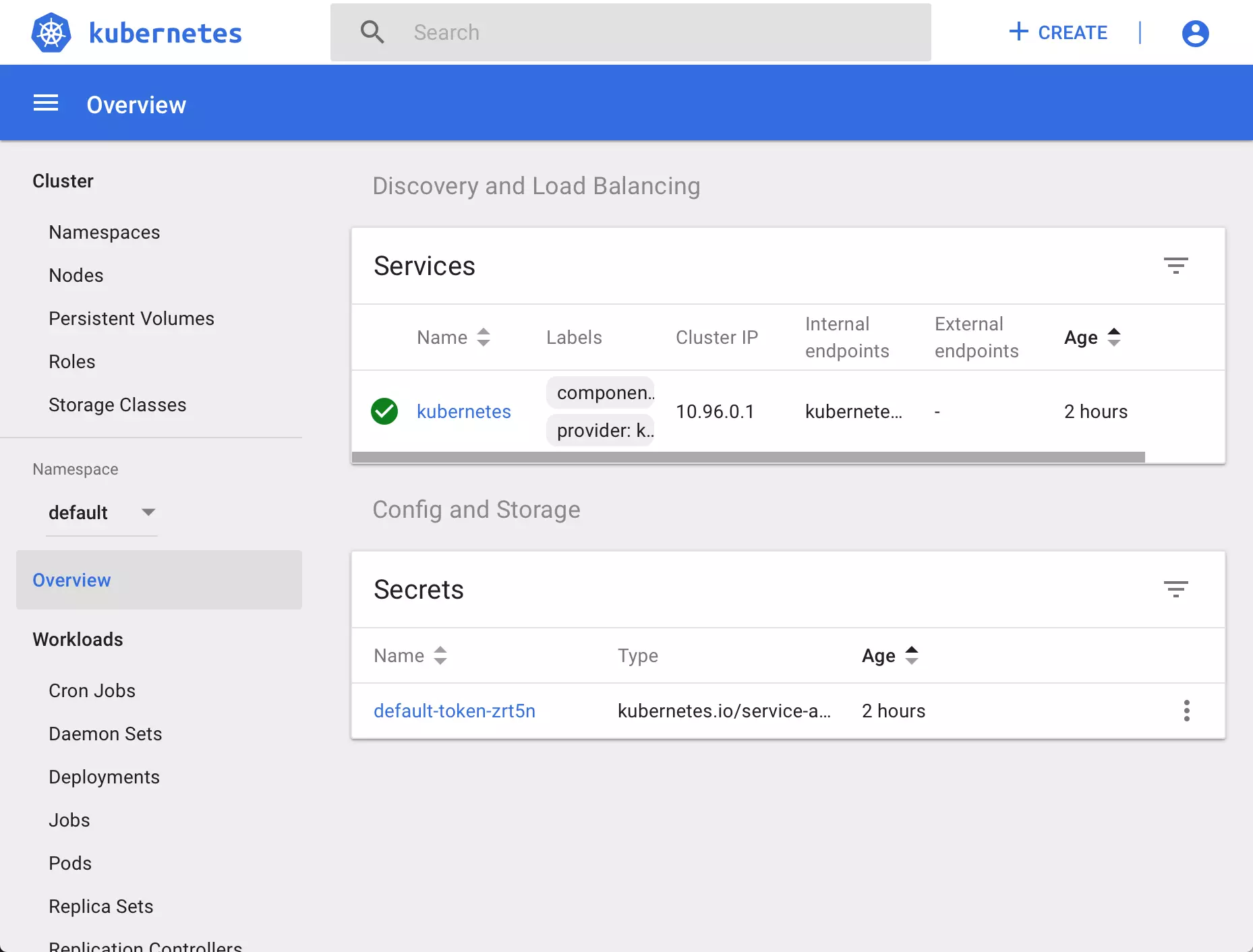Image resolution: width=1253 pixels, height=952 pixels.
Task: Open Cron Jobs in sidebar
Action: [92, 690]
